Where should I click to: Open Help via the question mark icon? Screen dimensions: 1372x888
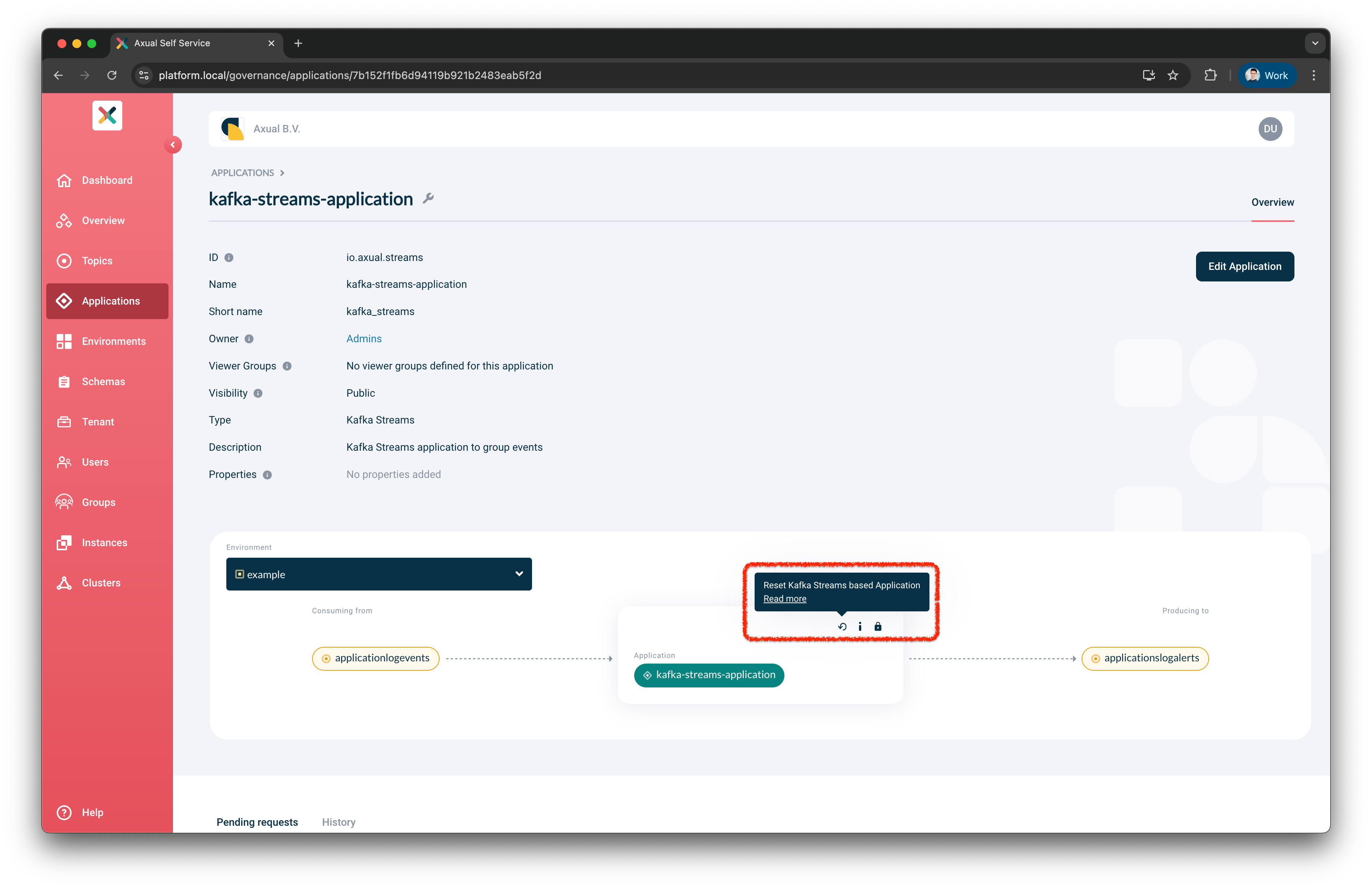[64, 812]
